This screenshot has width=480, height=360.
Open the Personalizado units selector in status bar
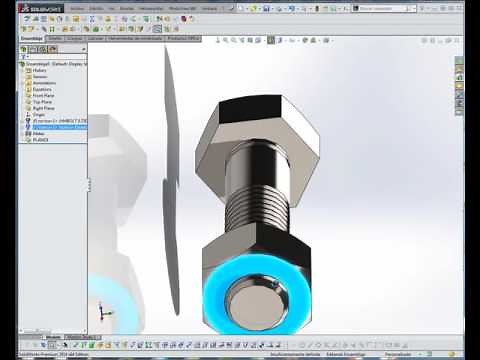coord(398,354)
